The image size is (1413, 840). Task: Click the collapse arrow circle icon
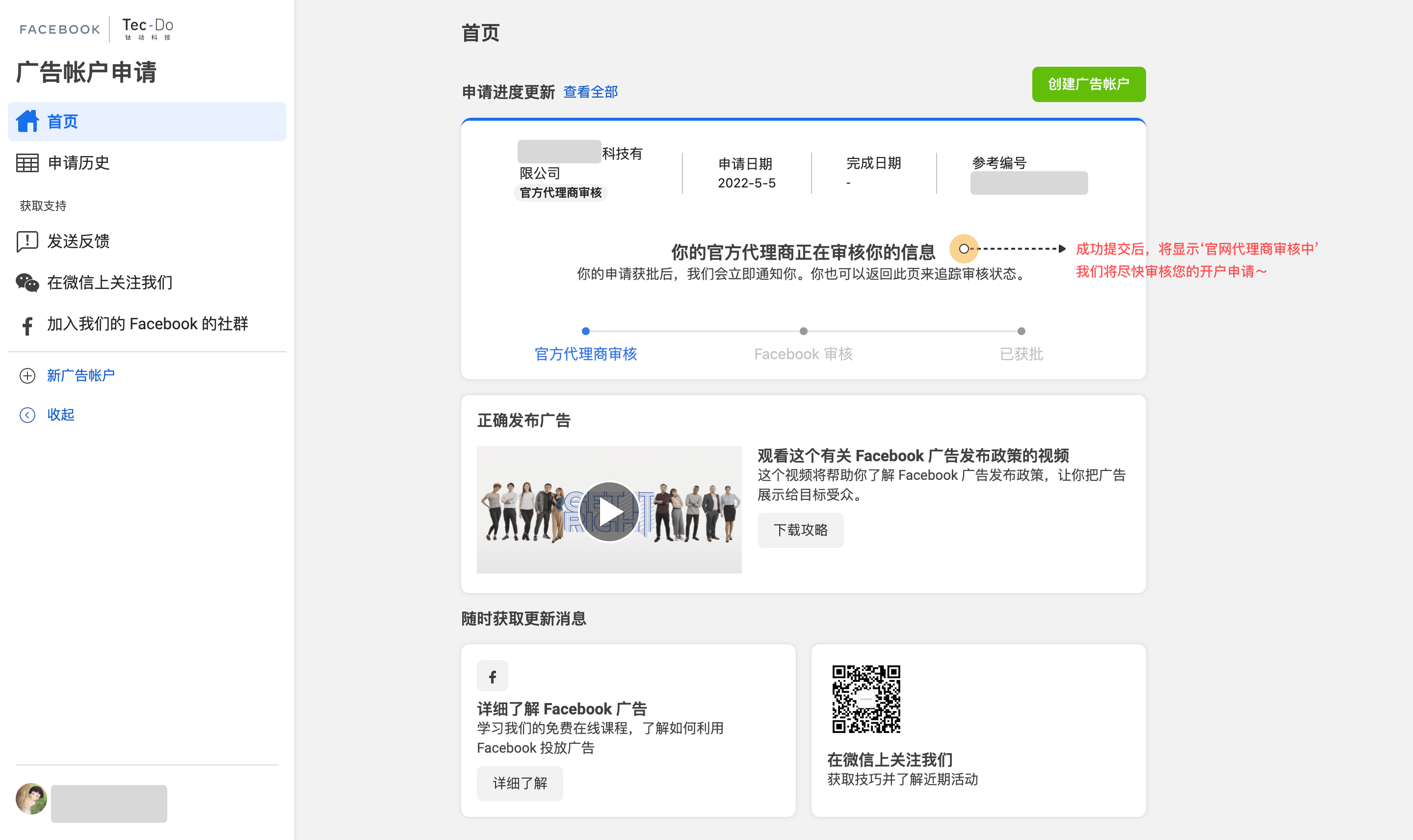27,415
